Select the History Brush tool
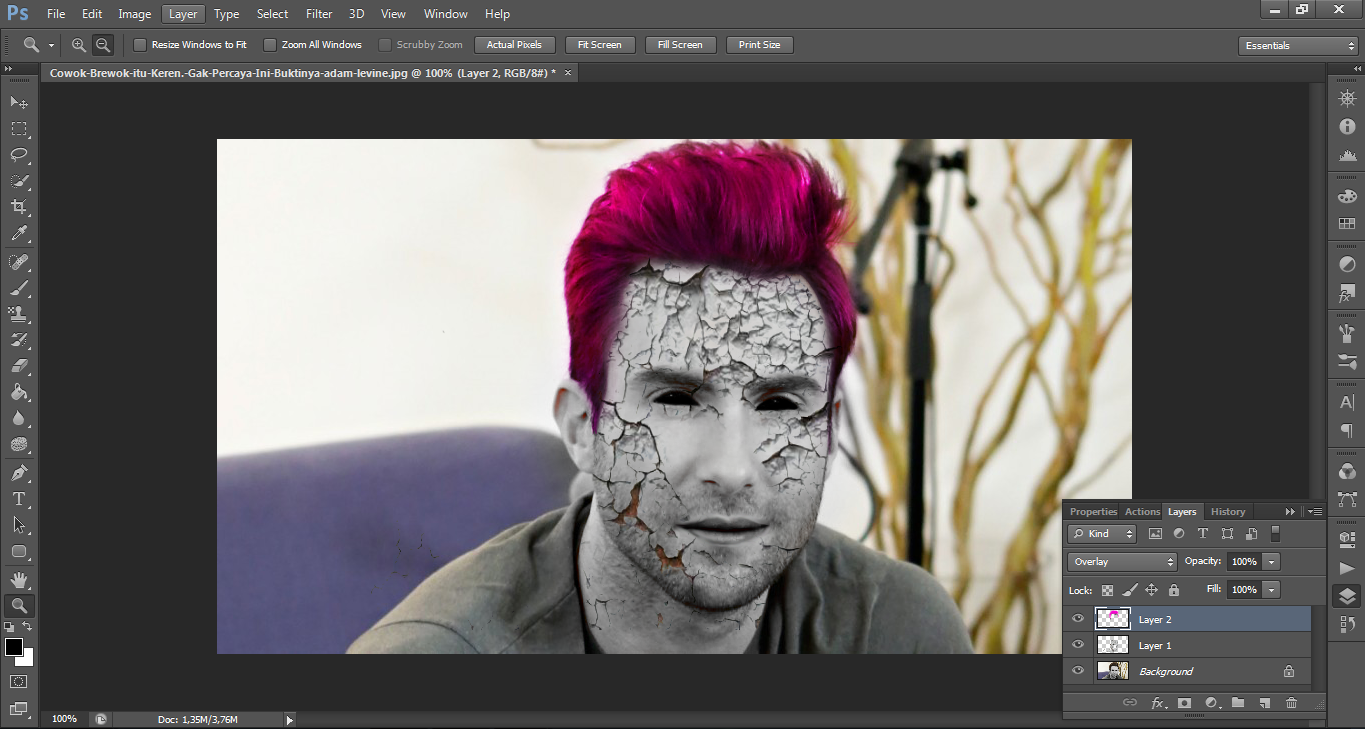Viewport: 1365px width, 729px height. 19,340
